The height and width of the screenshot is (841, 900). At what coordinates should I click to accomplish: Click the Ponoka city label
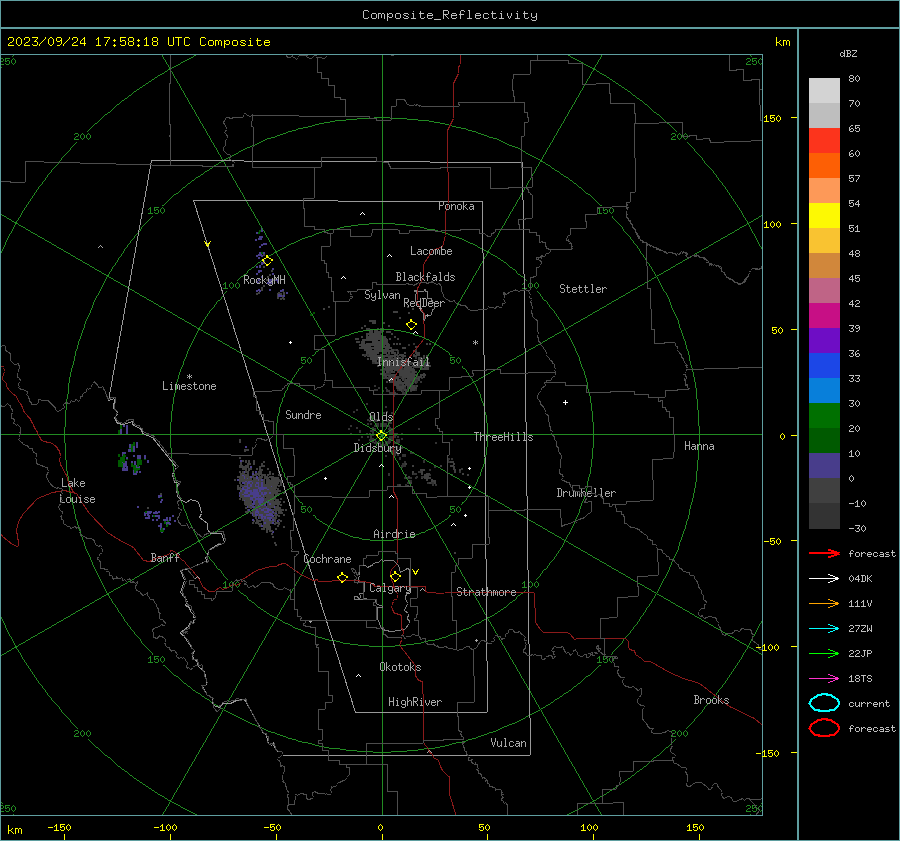point(456,206)
